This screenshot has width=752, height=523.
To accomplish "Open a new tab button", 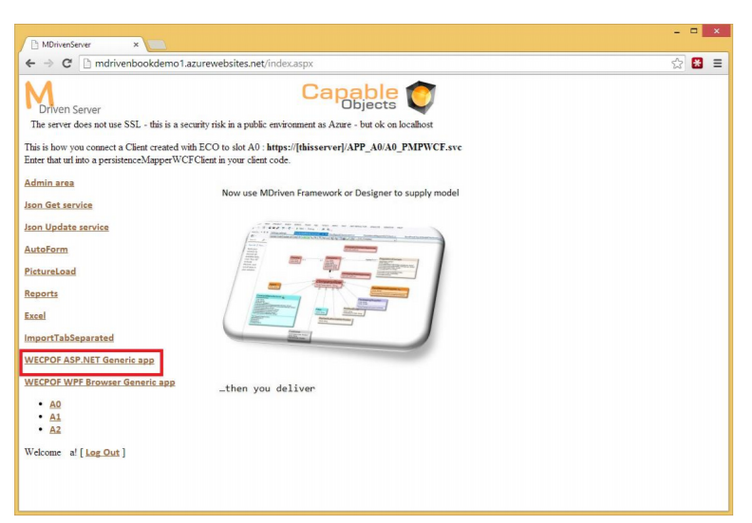I will pyautogui.click(x=157, y=45).
